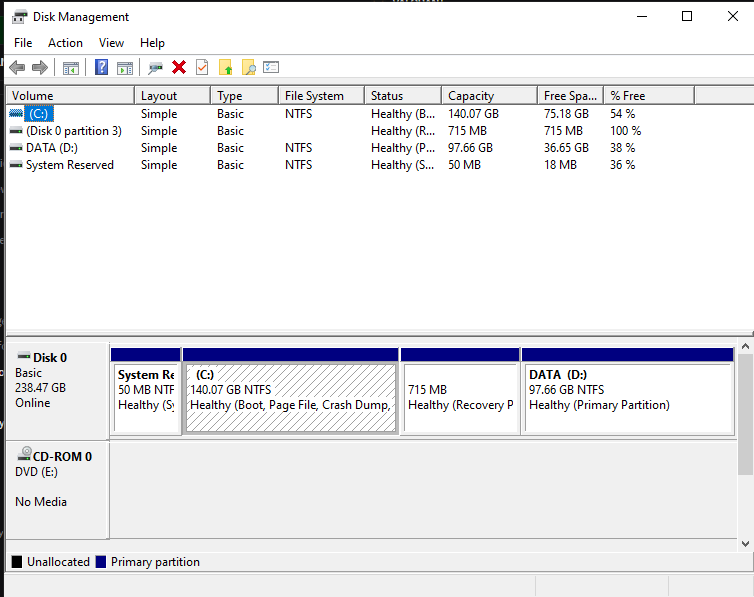Click the folder with magnifier icon

click(248, 67)
